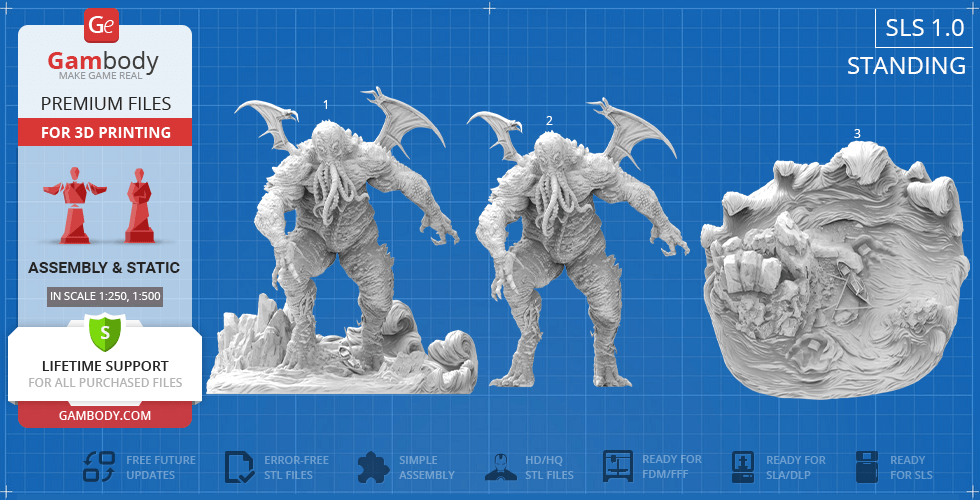Click the SLS printer icon
This screenshot has width=980, height=500.
tap(868, 467)
